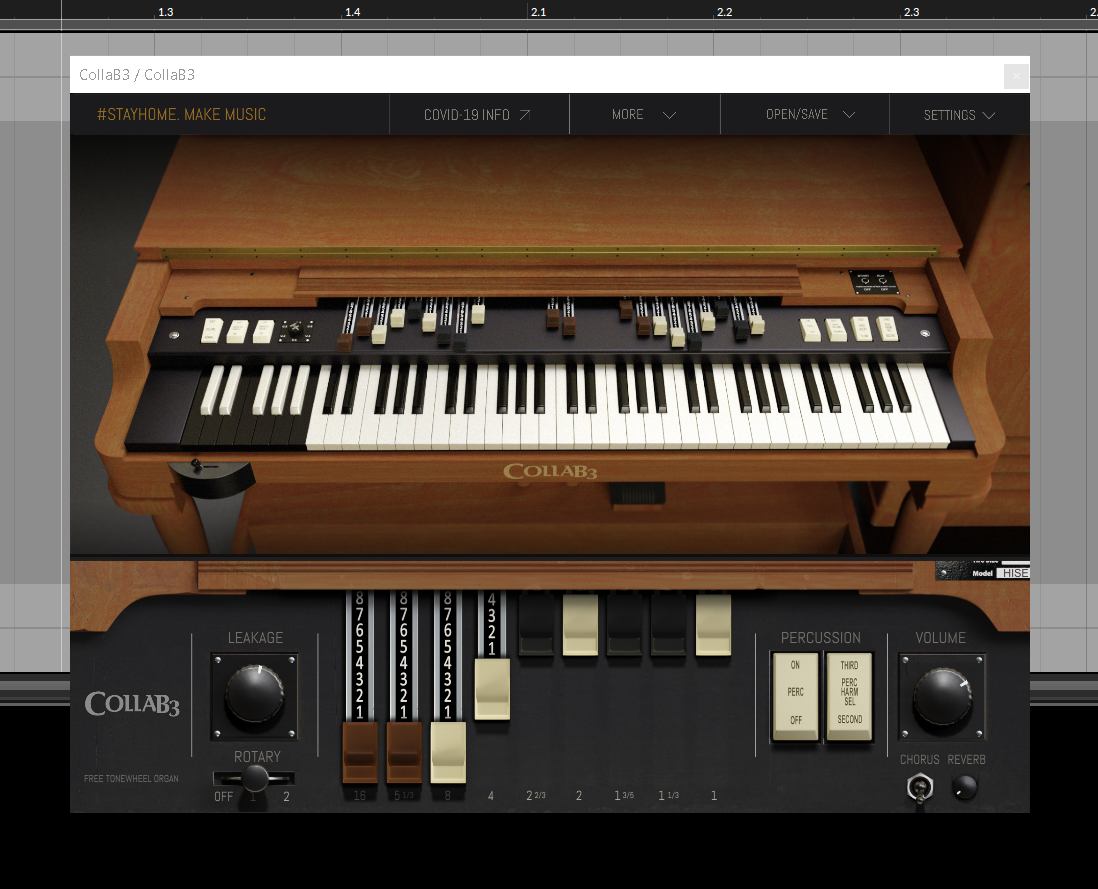Click the 16 drawbar footage label
This screenshot has height=889, width=1098.
coord(360,795)
